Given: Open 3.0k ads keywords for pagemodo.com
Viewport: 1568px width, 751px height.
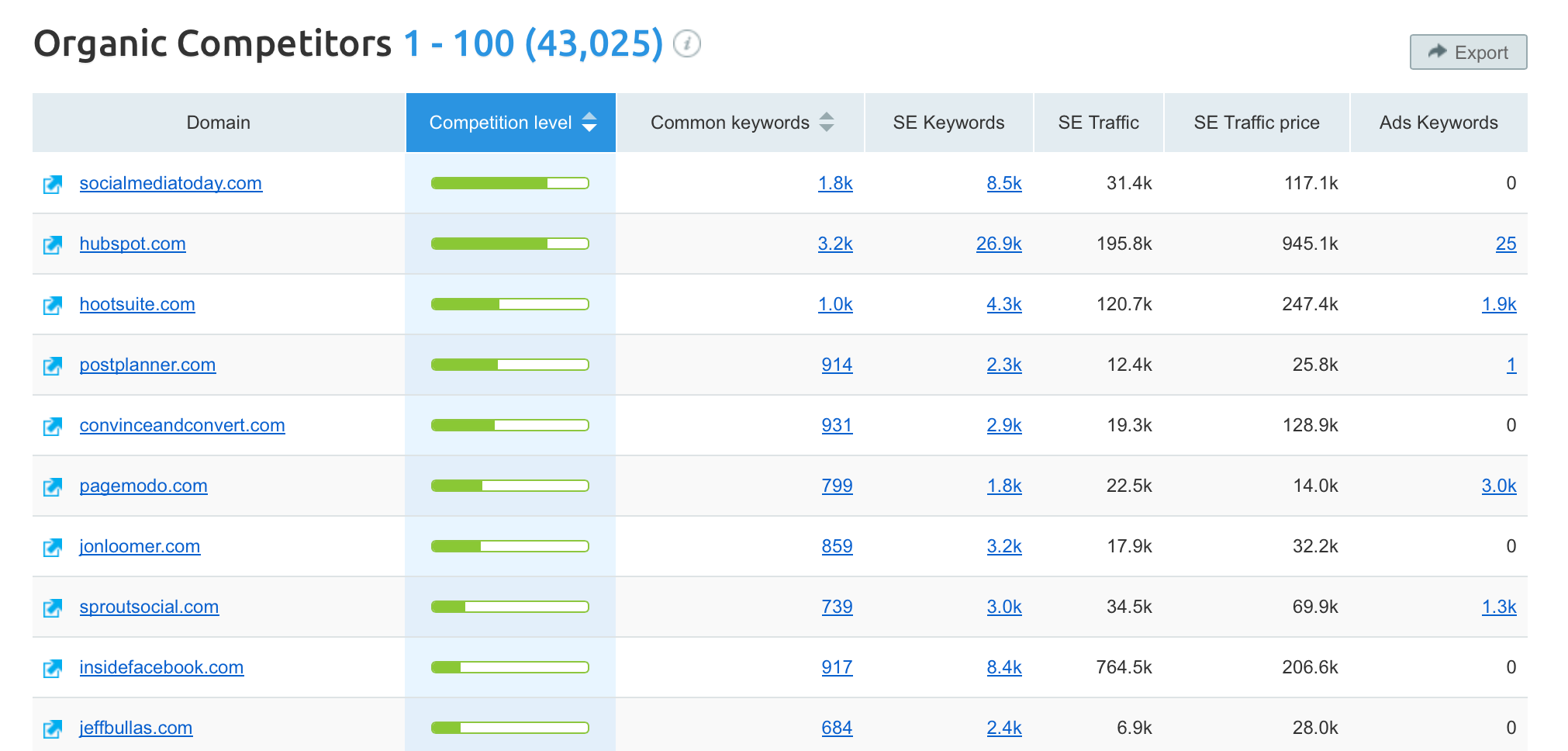Looking at the screenshot, I should [x=1499, y=486].
